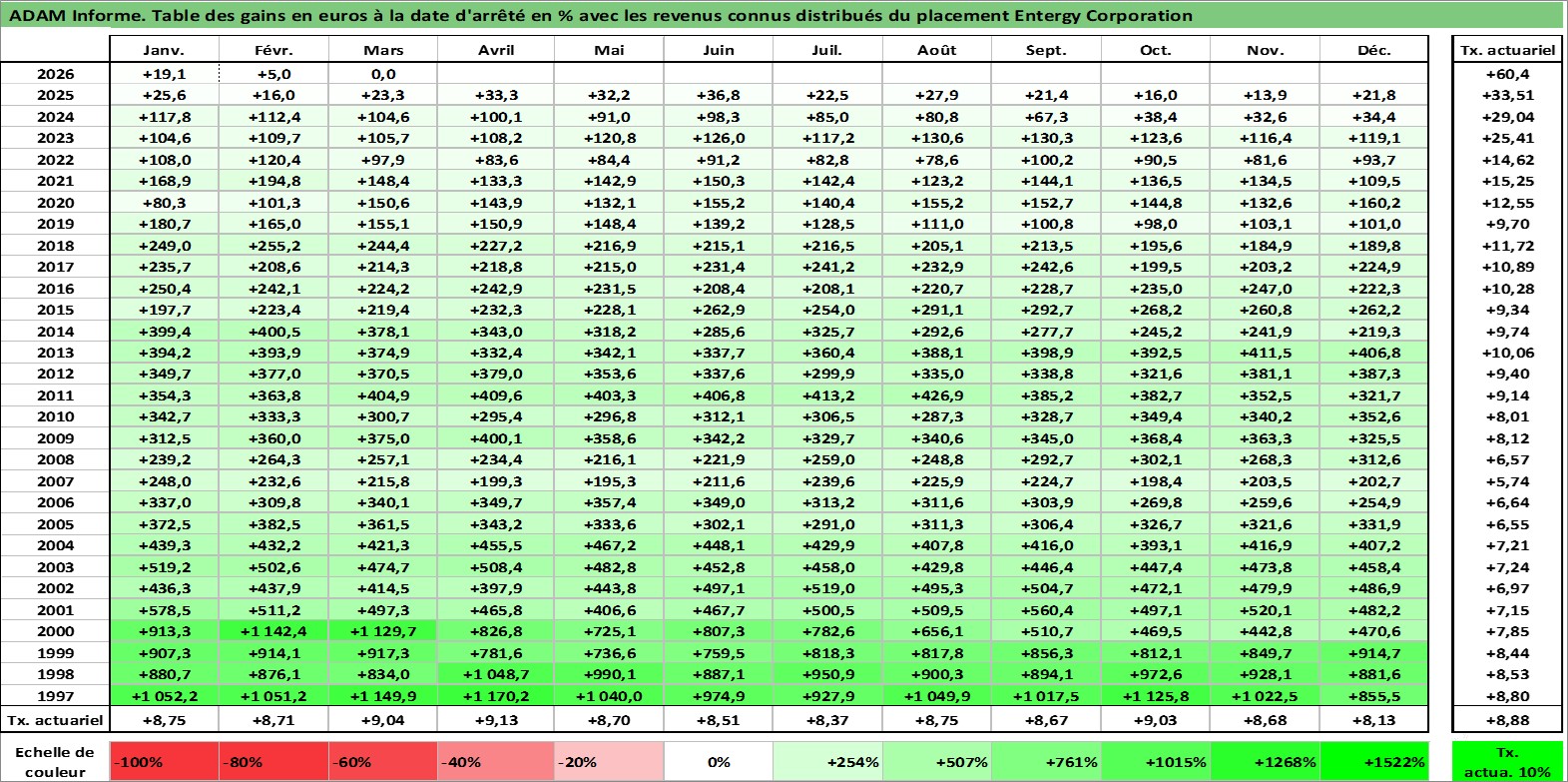Click the 0,0 cell in Mars 2026
Screen dimensions: 1568x782
[383, 74]
